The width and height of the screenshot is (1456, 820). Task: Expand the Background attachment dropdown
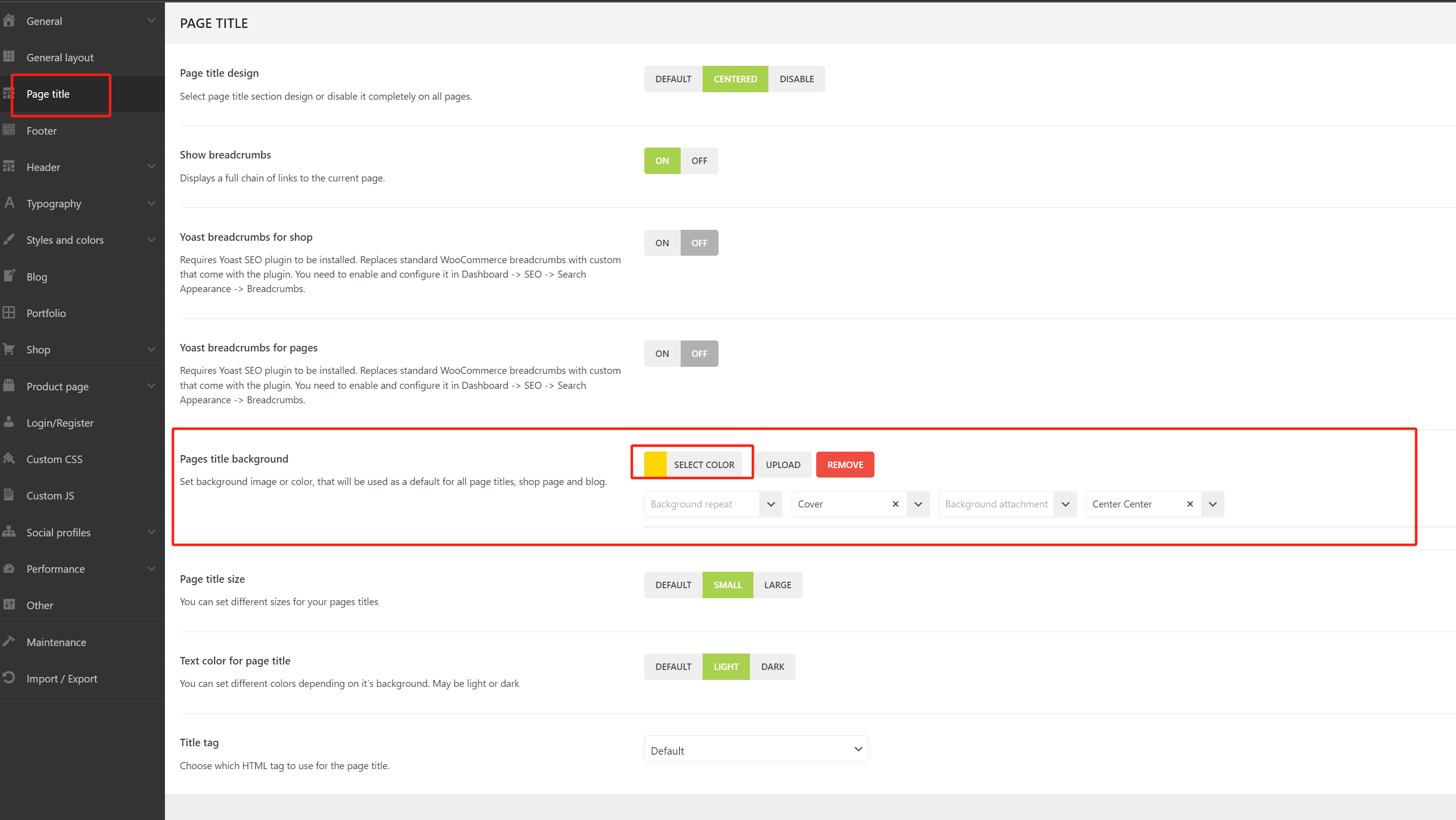(x=1065, y=503)
